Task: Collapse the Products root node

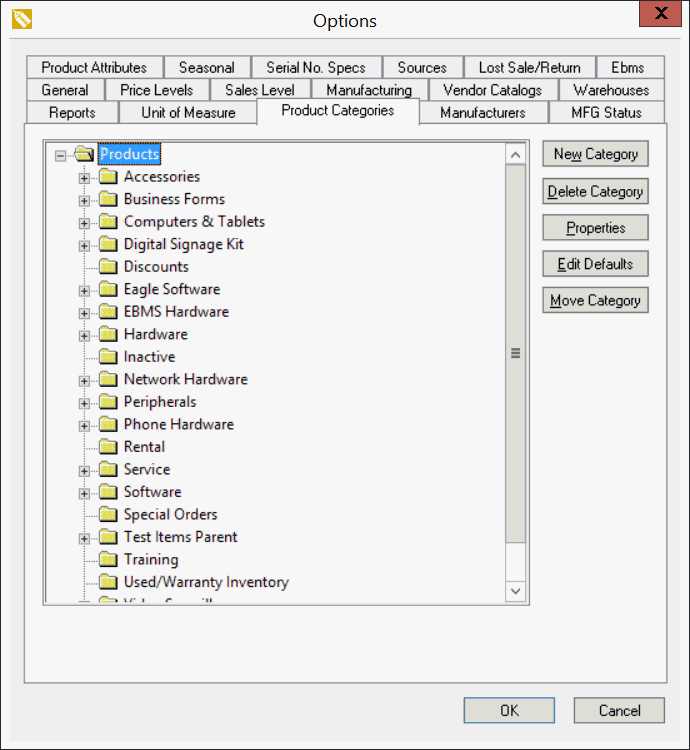Action: tap(61, 155)
